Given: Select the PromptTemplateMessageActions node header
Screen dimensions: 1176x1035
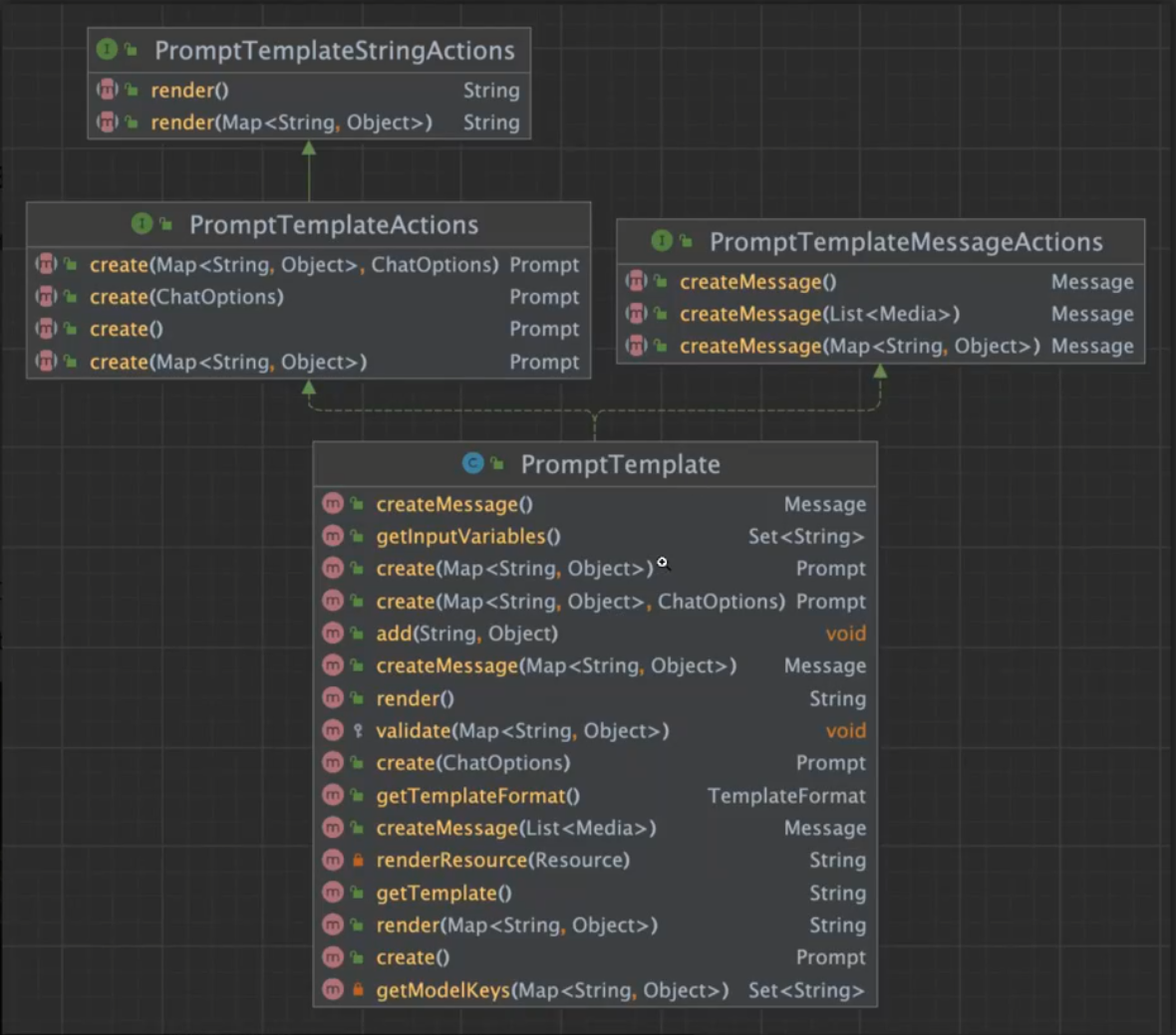Looking at the screenshot, I should pos(905,242).
